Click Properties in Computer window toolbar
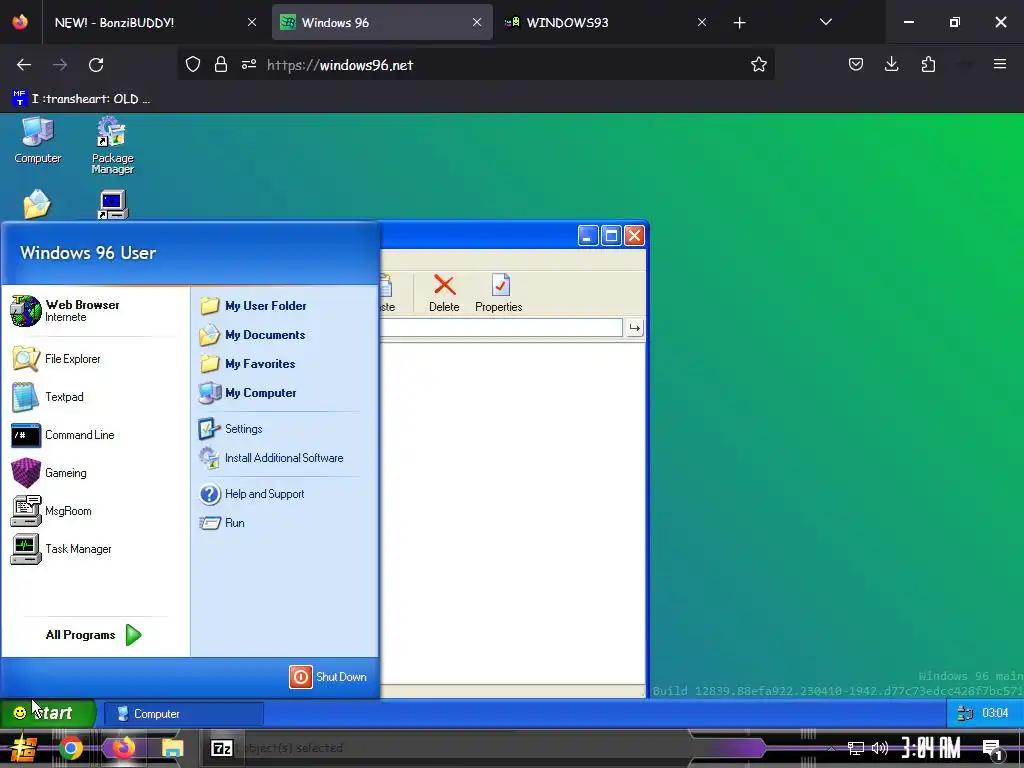 499,293
